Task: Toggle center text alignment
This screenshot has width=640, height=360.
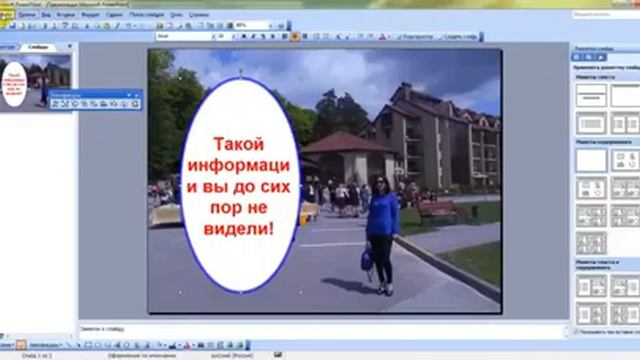Action: pyautogui.click(x=295, y=36)
